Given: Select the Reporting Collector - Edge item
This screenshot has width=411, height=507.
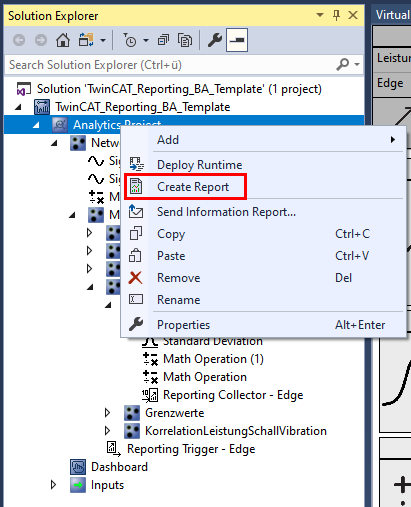Looking at the screenshot, I should [x=233, y=395].
